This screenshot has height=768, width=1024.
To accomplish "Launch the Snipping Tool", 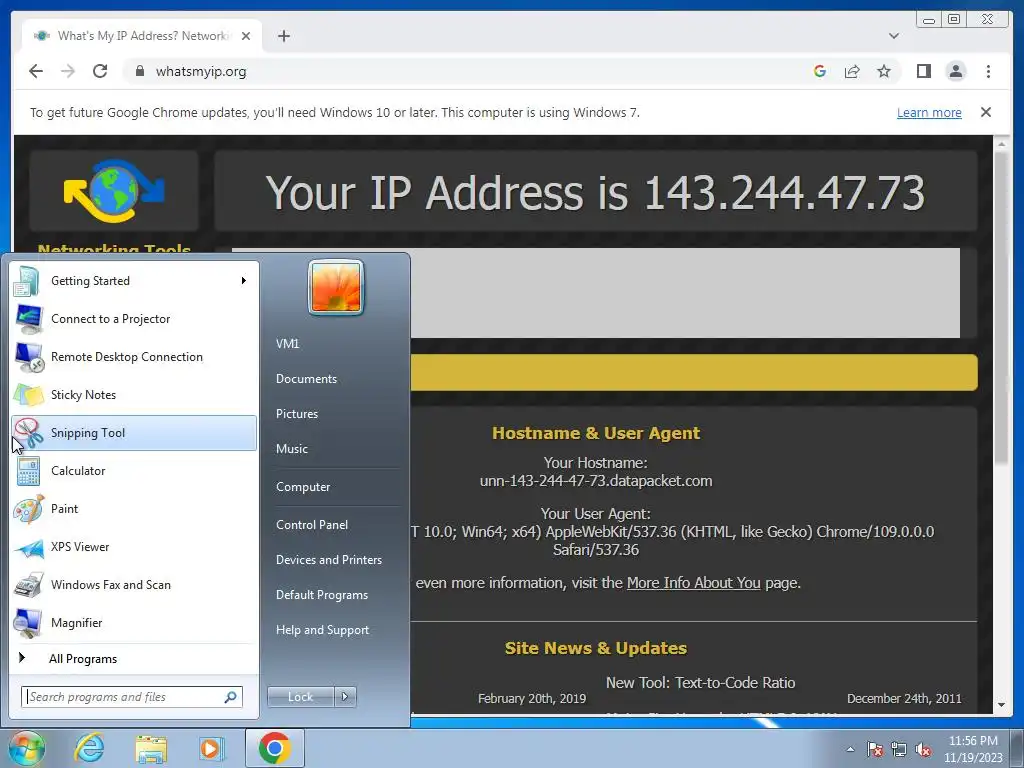I will [x=134, y=432].
